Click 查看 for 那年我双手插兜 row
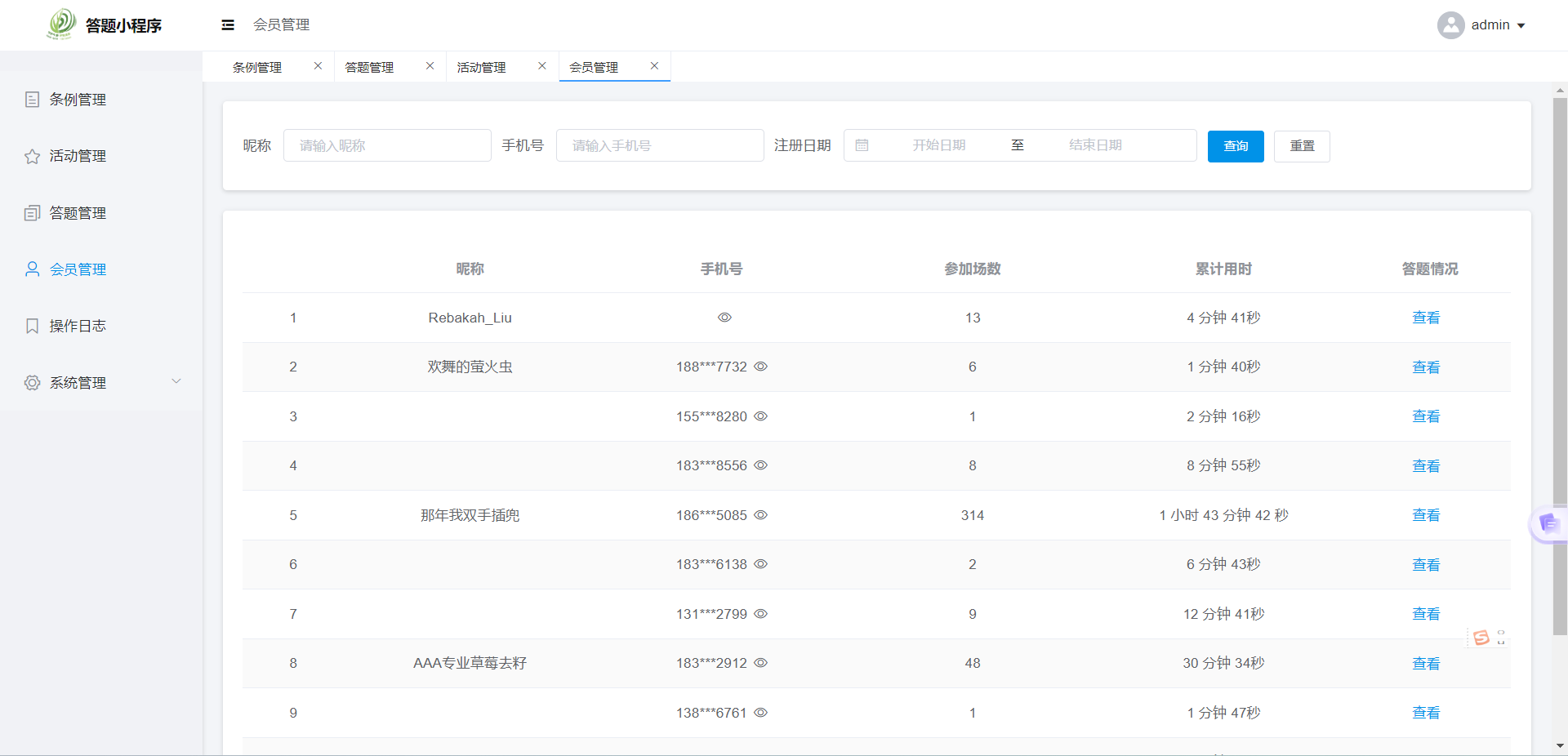Image resolution: width=1568 pixels, height=756 pixels. click(x=1426, y=515)
